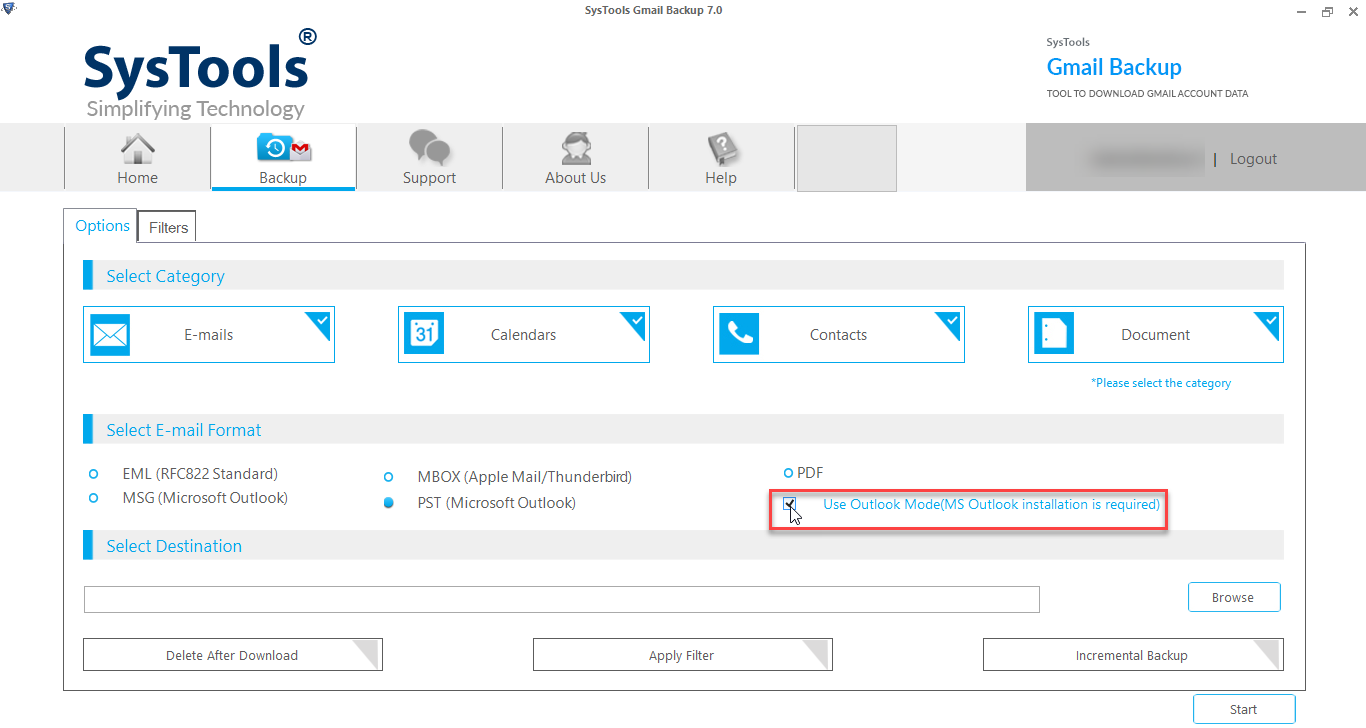
Task: Toggle the E-mails category checkmark
Action: [321, 321]
